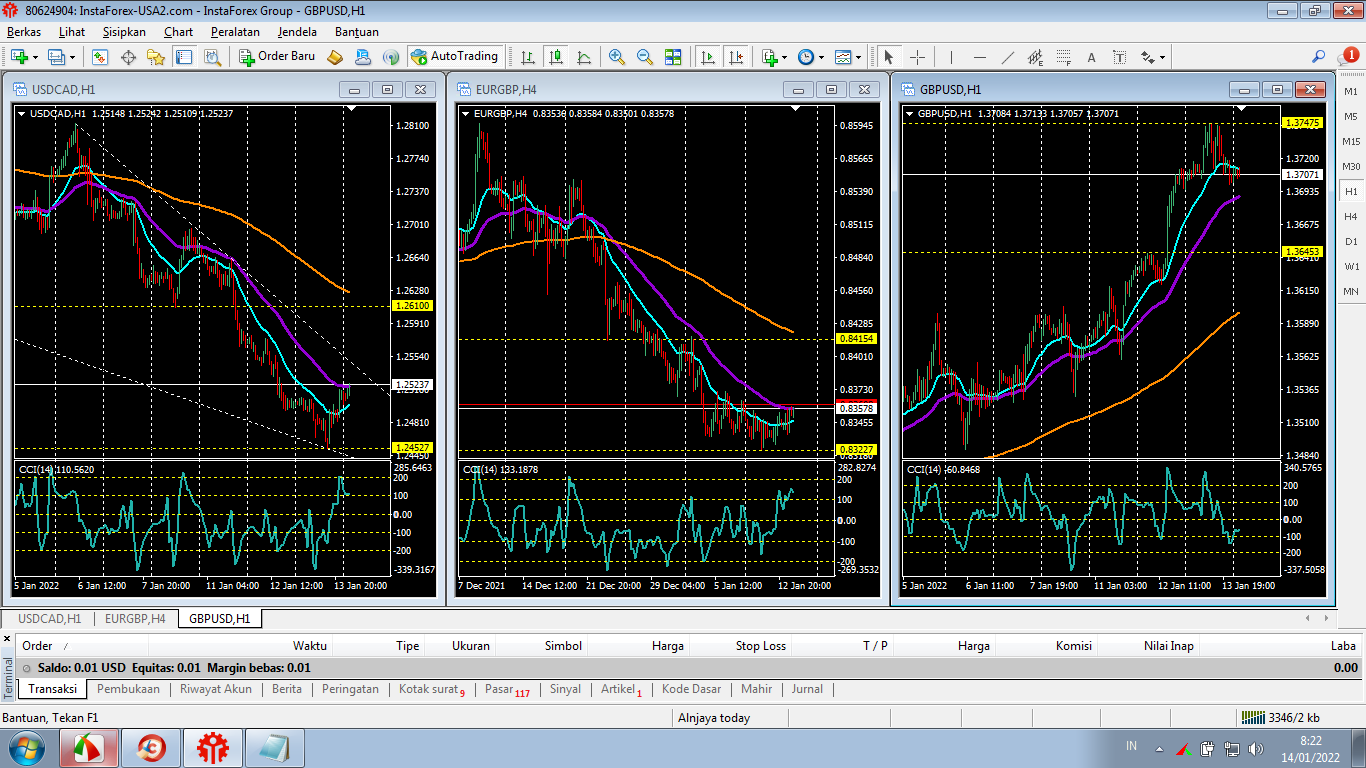The width and height of the screenshot is (1366, 768).
Task: Expand one-click trading triangle on EURGBP chart
Action: point(465,113)
